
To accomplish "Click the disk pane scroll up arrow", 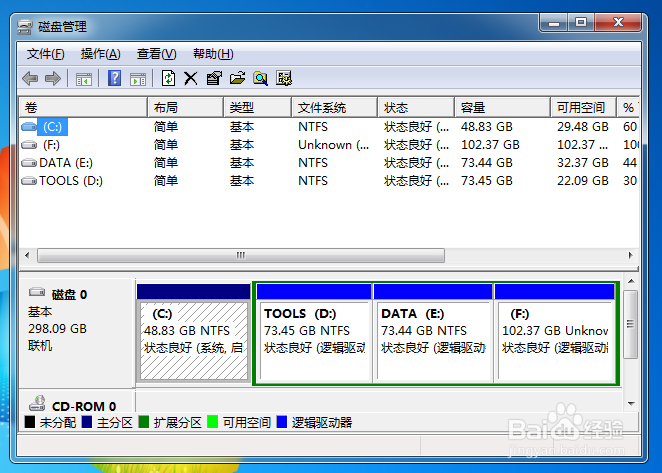I will coord(631,281).
